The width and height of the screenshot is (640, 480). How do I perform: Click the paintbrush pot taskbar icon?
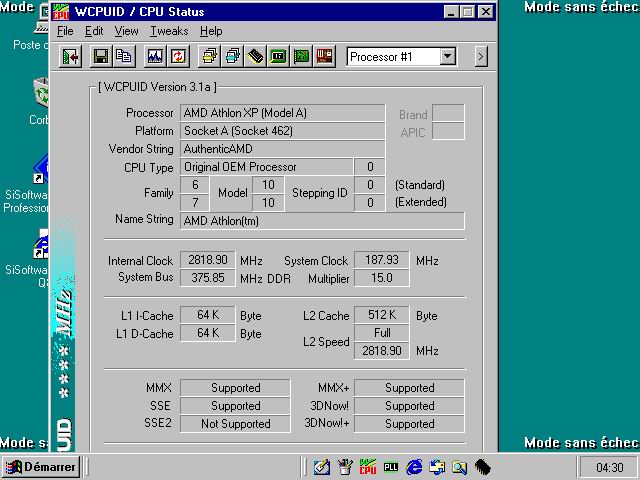pos(345,467)
